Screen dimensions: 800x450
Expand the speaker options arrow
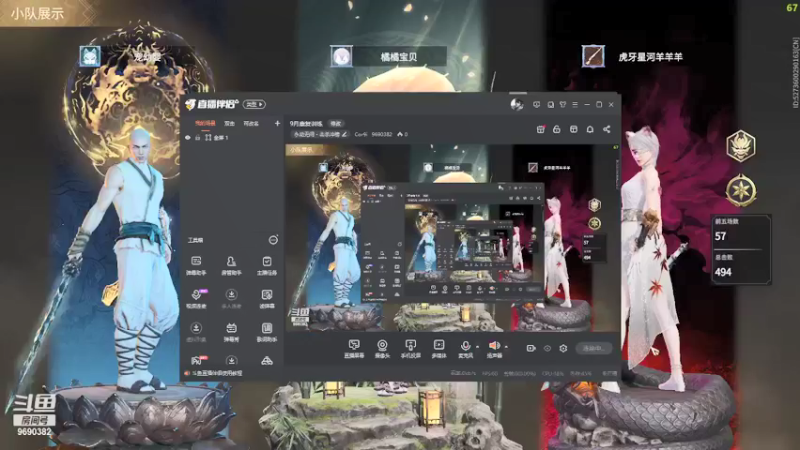pyautogui.click(x=506, y=347)
